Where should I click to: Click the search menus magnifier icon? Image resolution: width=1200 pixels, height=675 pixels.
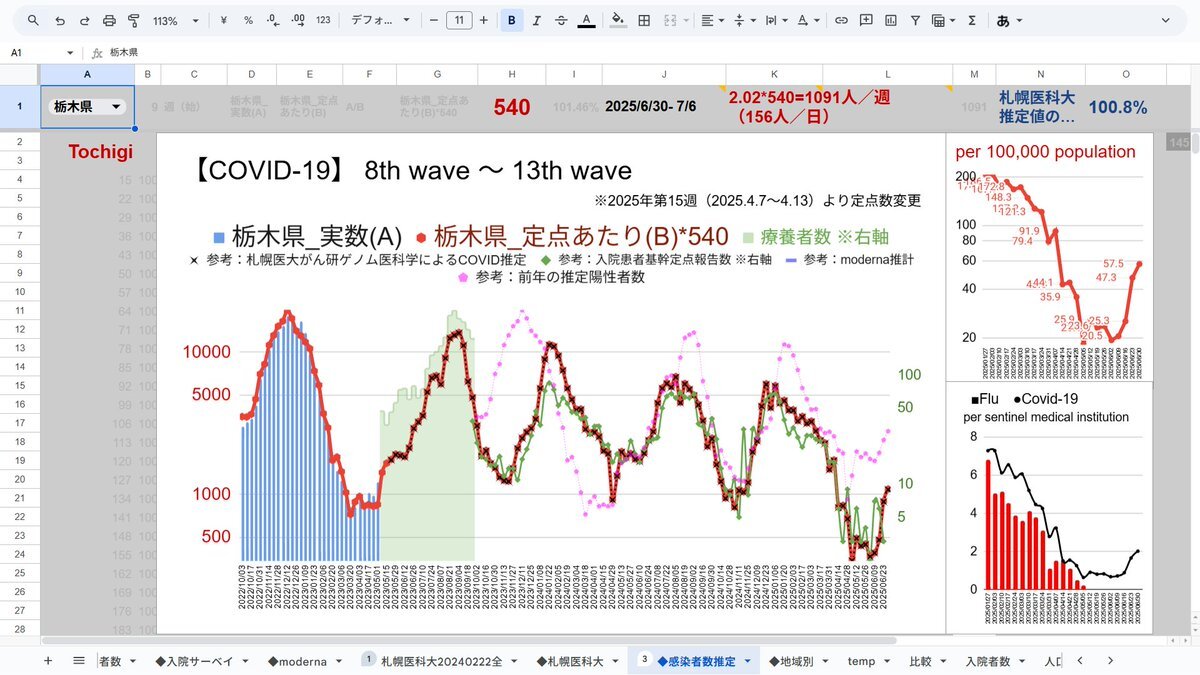[33, 20]
